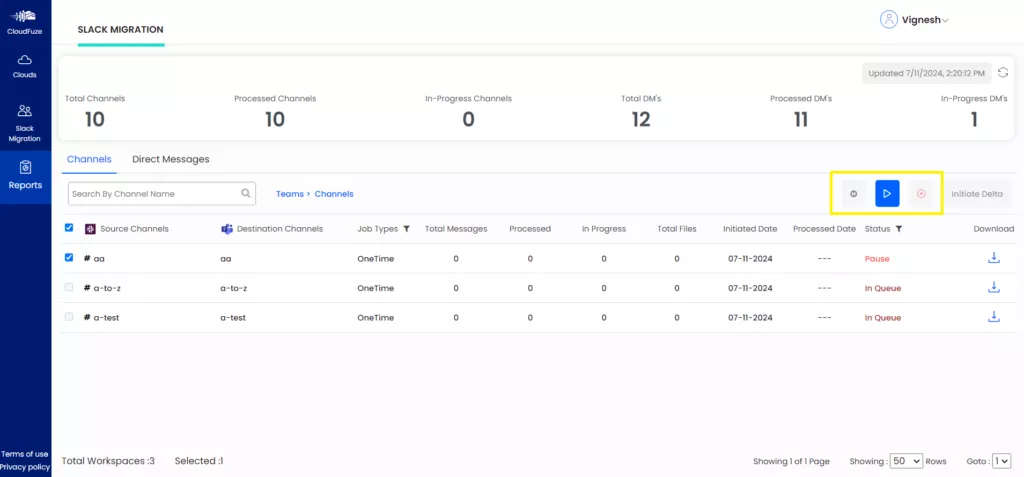Focus the Search By Channel Name field

(x=162, y=193)
